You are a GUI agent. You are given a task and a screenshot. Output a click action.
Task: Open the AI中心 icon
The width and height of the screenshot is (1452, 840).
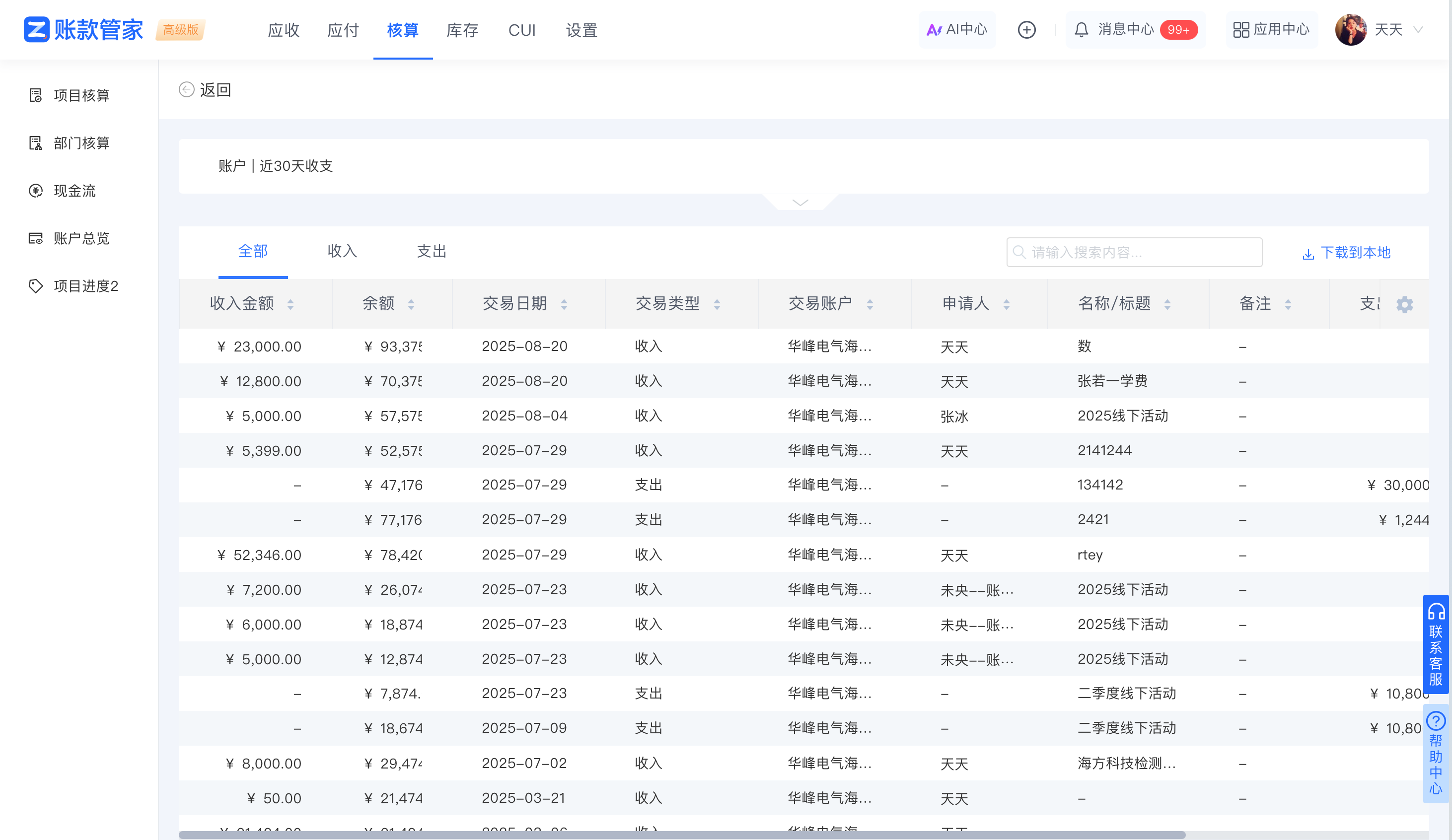934,30
